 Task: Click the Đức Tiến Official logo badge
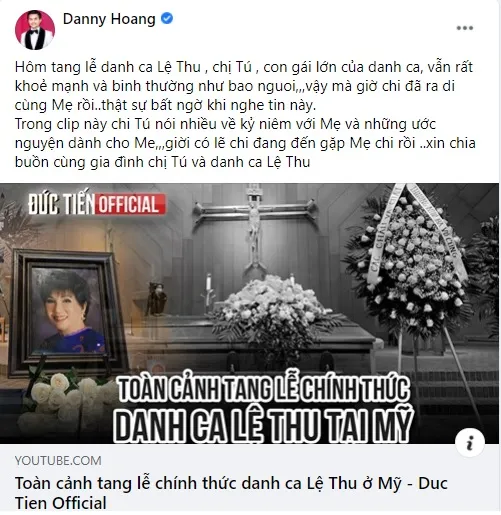pyautogui.click(x=97, y=204)
